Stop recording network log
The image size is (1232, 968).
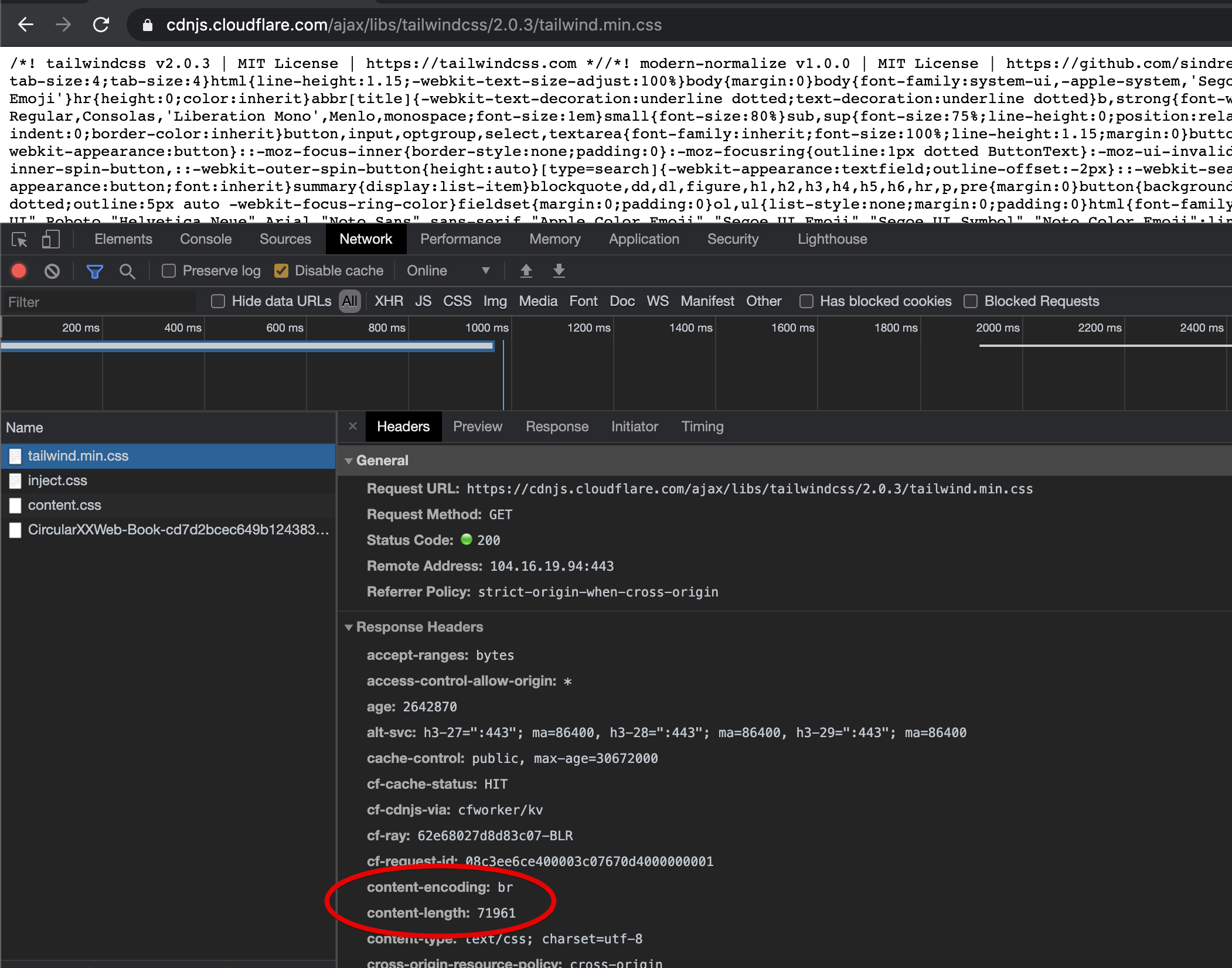pos(18,271)
